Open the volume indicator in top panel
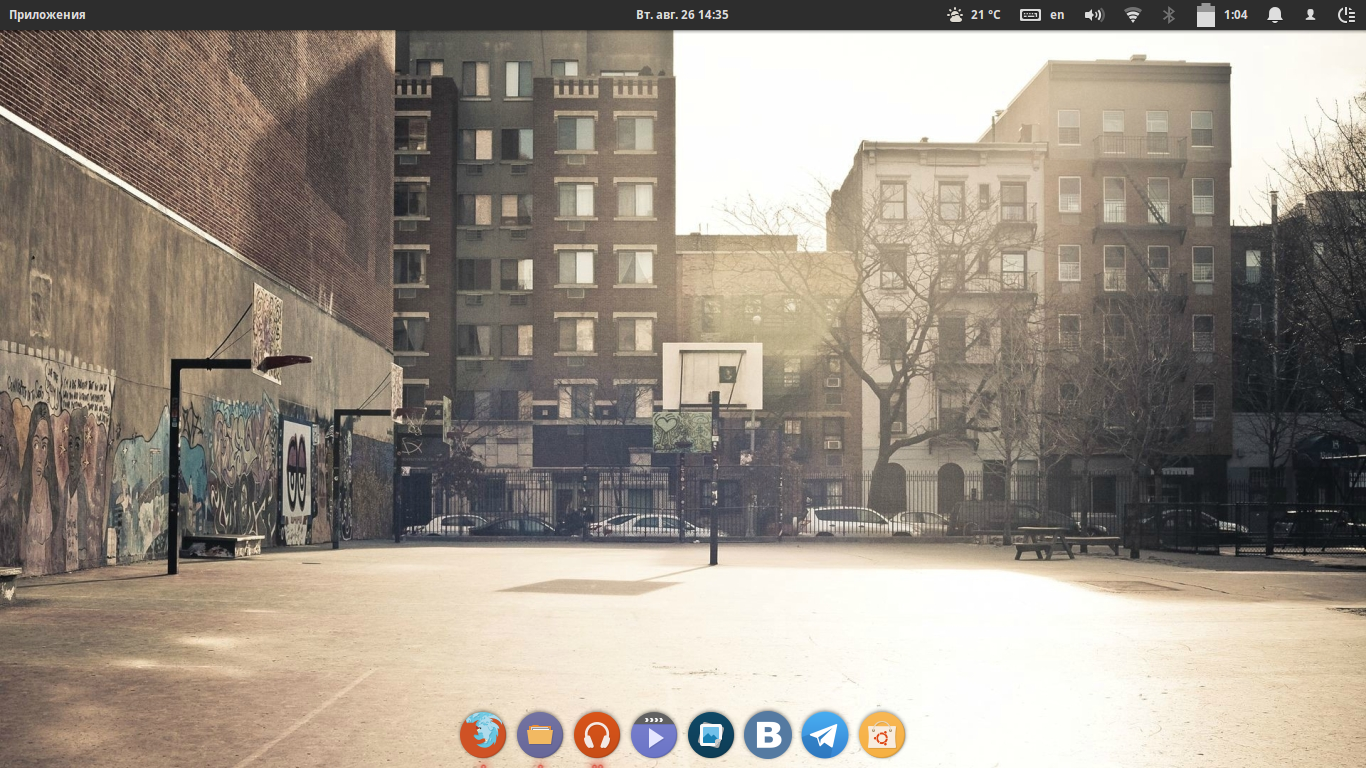The height and width of the screenshot is (768, 1366). (x=1094, y=15)
